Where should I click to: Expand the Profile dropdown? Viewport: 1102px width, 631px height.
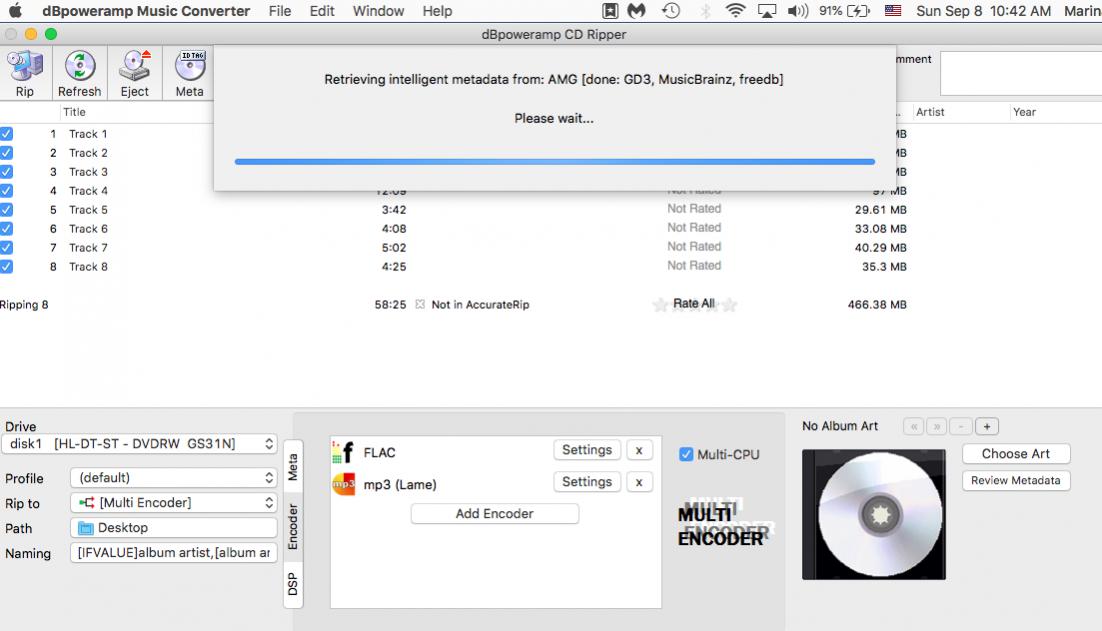click(x=173, y=478)
